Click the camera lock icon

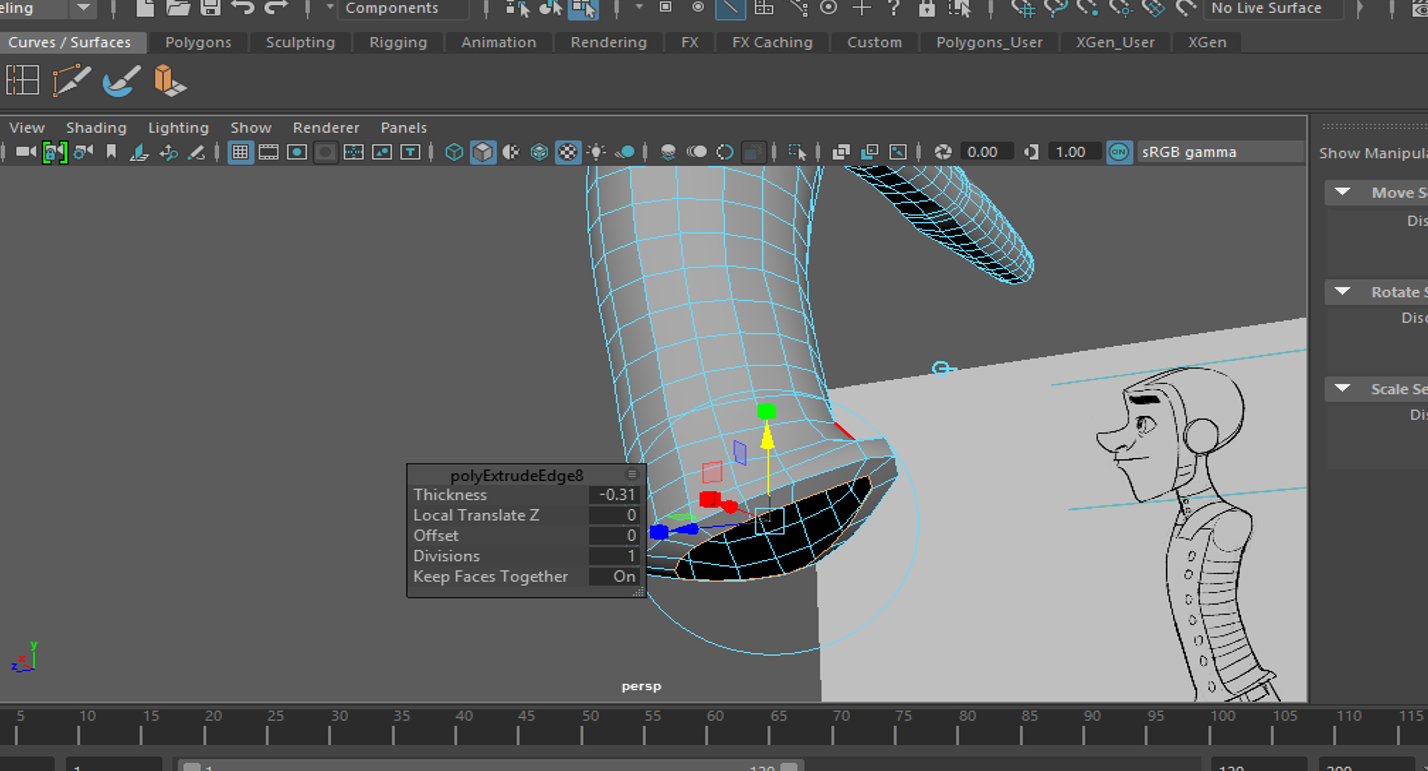click(x=55, y=152)
